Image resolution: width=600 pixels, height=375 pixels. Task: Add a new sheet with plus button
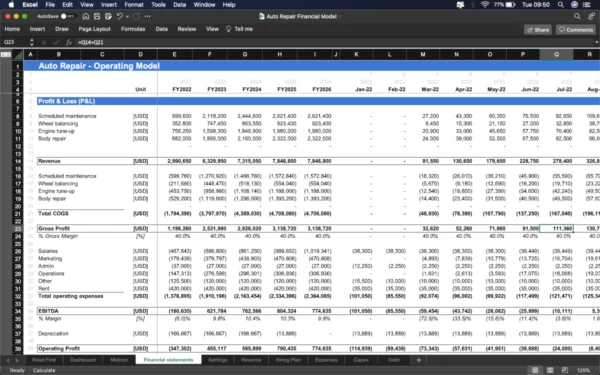(x=418, y=360)
